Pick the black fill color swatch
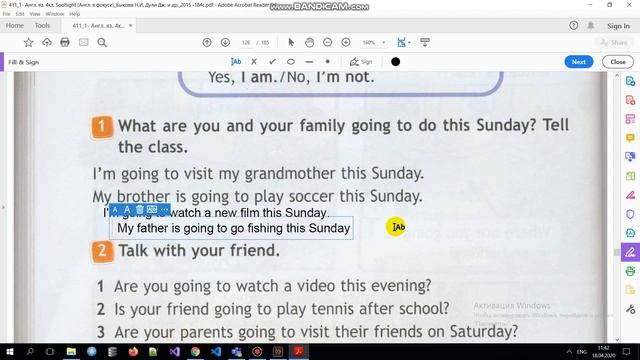 coord(396,62)
